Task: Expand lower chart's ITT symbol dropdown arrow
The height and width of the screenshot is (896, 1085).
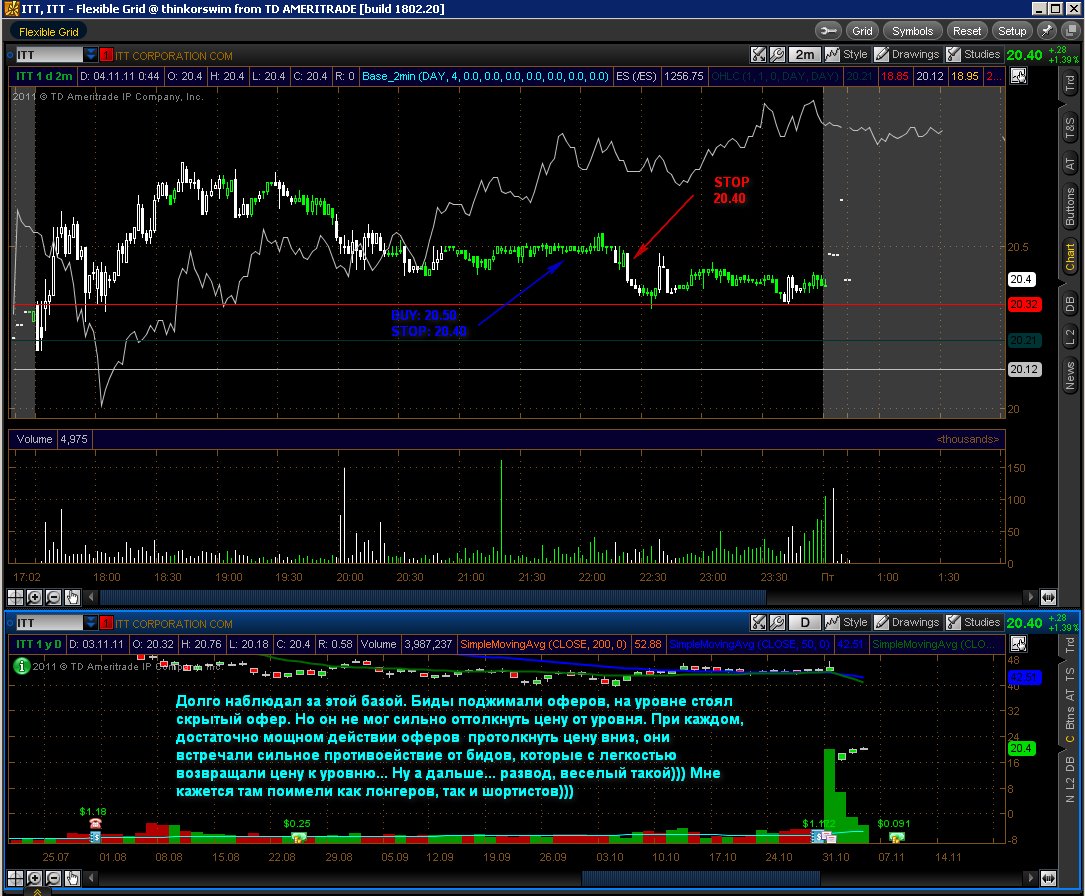Action: pos(91,623)
